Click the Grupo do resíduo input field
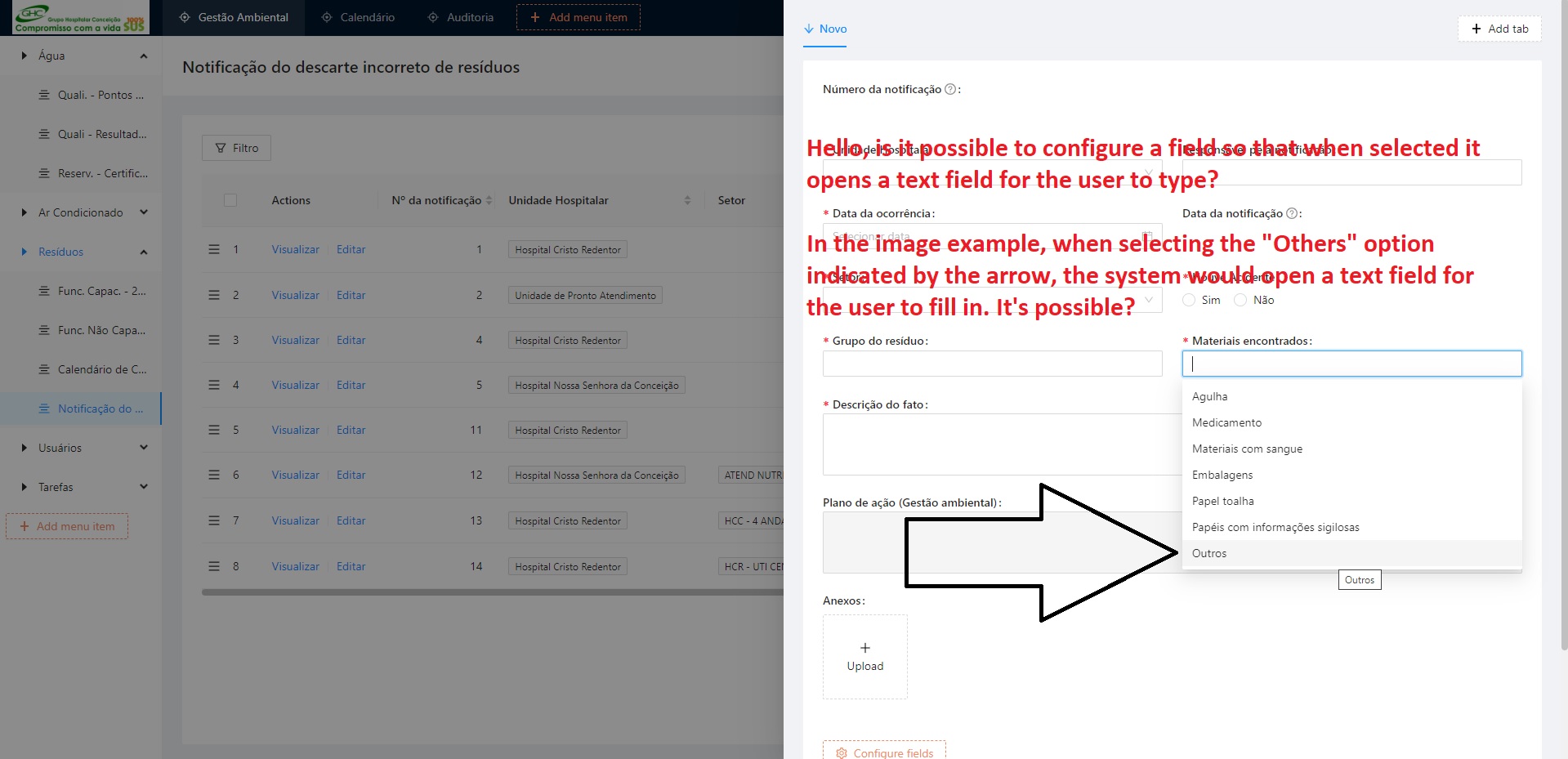Viewport: 1568px width, 759px height. pyautogui.click(x=991, y=364)
